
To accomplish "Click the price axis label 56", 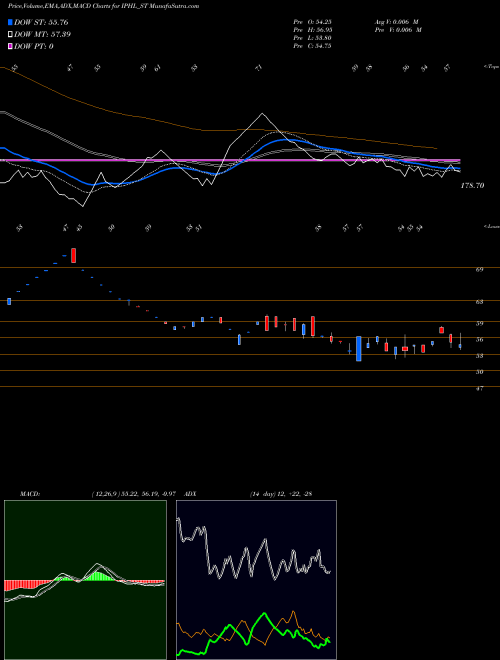I will click(x=479, y=339).
